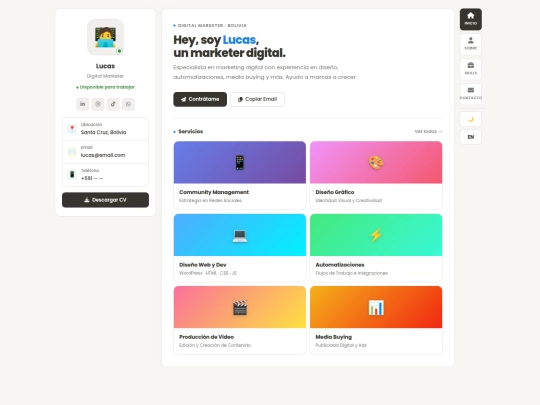Open the social icon between LinkedIn and TikTok
The width and height of the screenshot is (540, 405).
coord(98,104)
